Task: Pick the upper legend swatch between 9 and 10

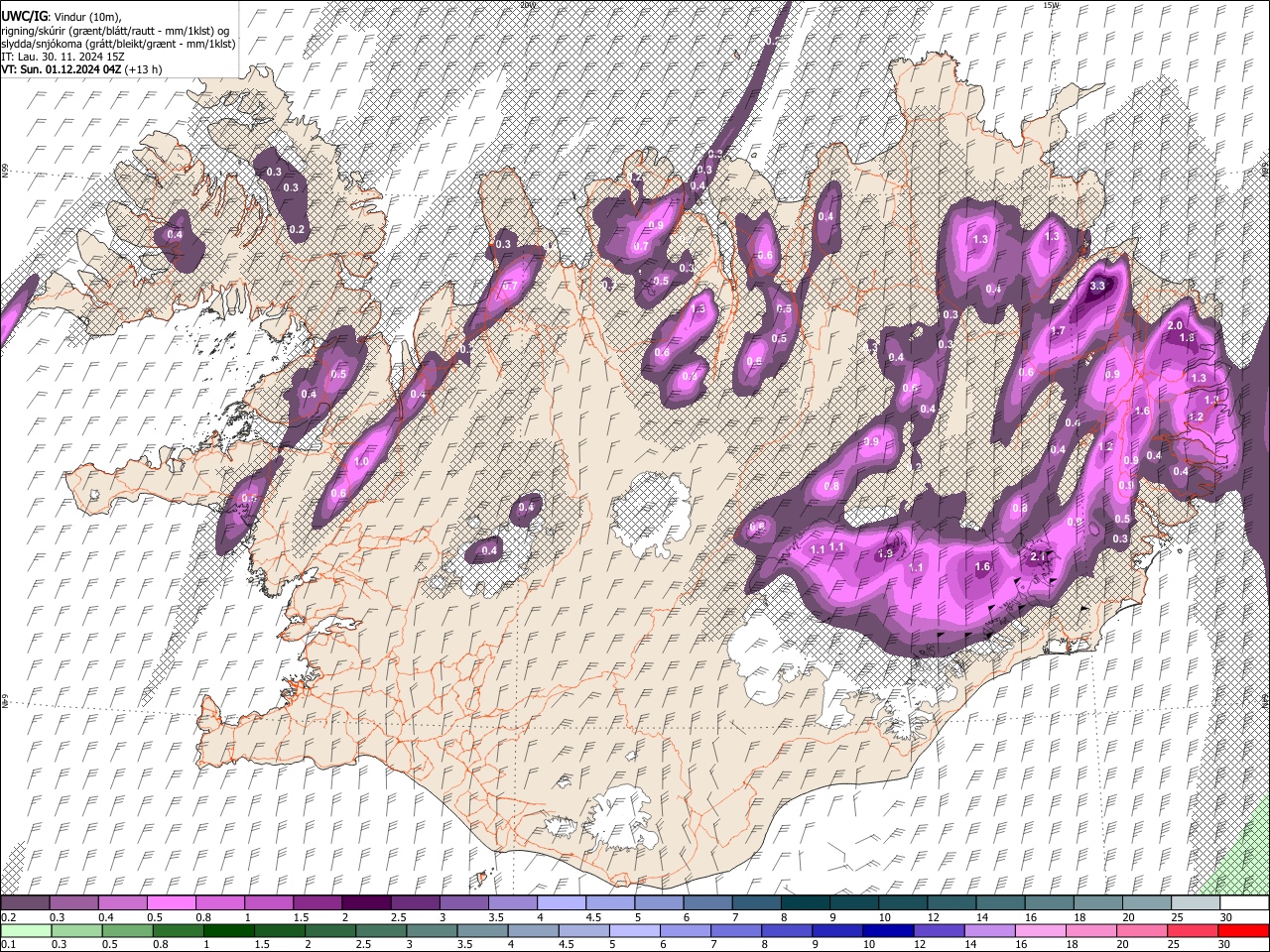Action: click(853, 903)
